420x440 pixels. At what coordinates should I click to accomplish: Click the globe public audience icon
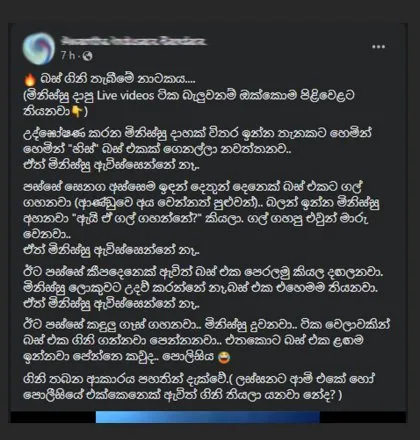pyautogui.click(x=87, y=56)
